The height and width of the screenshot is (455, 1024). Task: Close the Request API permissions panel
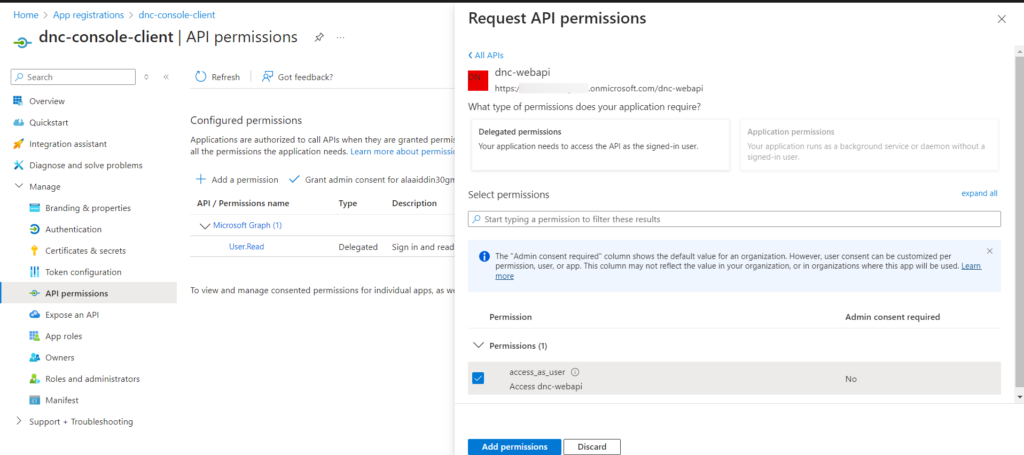click(x=1001, y=20)
